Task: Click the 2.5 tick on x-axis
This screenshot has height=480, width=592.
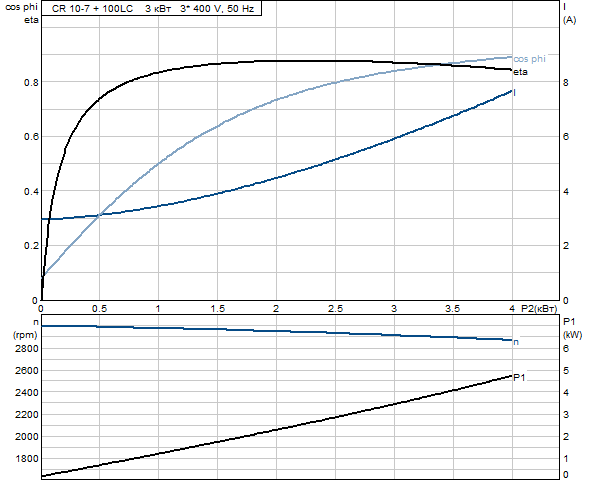Action: (x=335, y=309)
